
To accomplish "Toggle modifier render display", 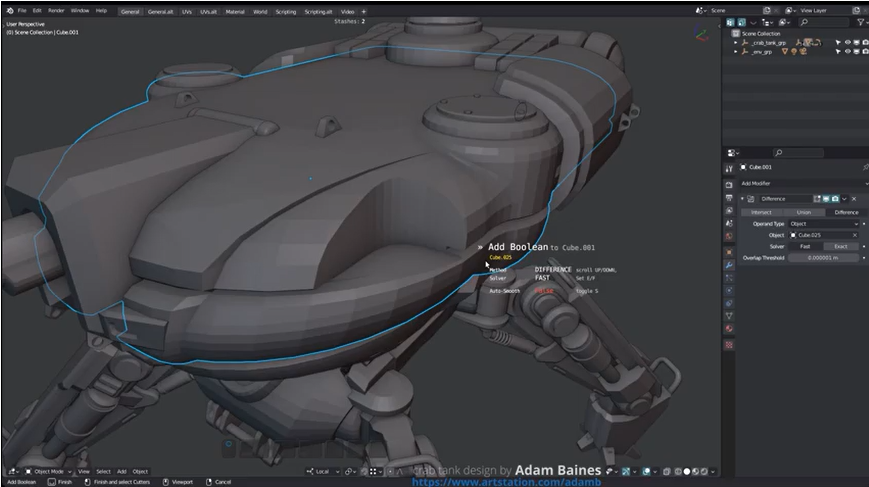I will (x=835, y=199).
